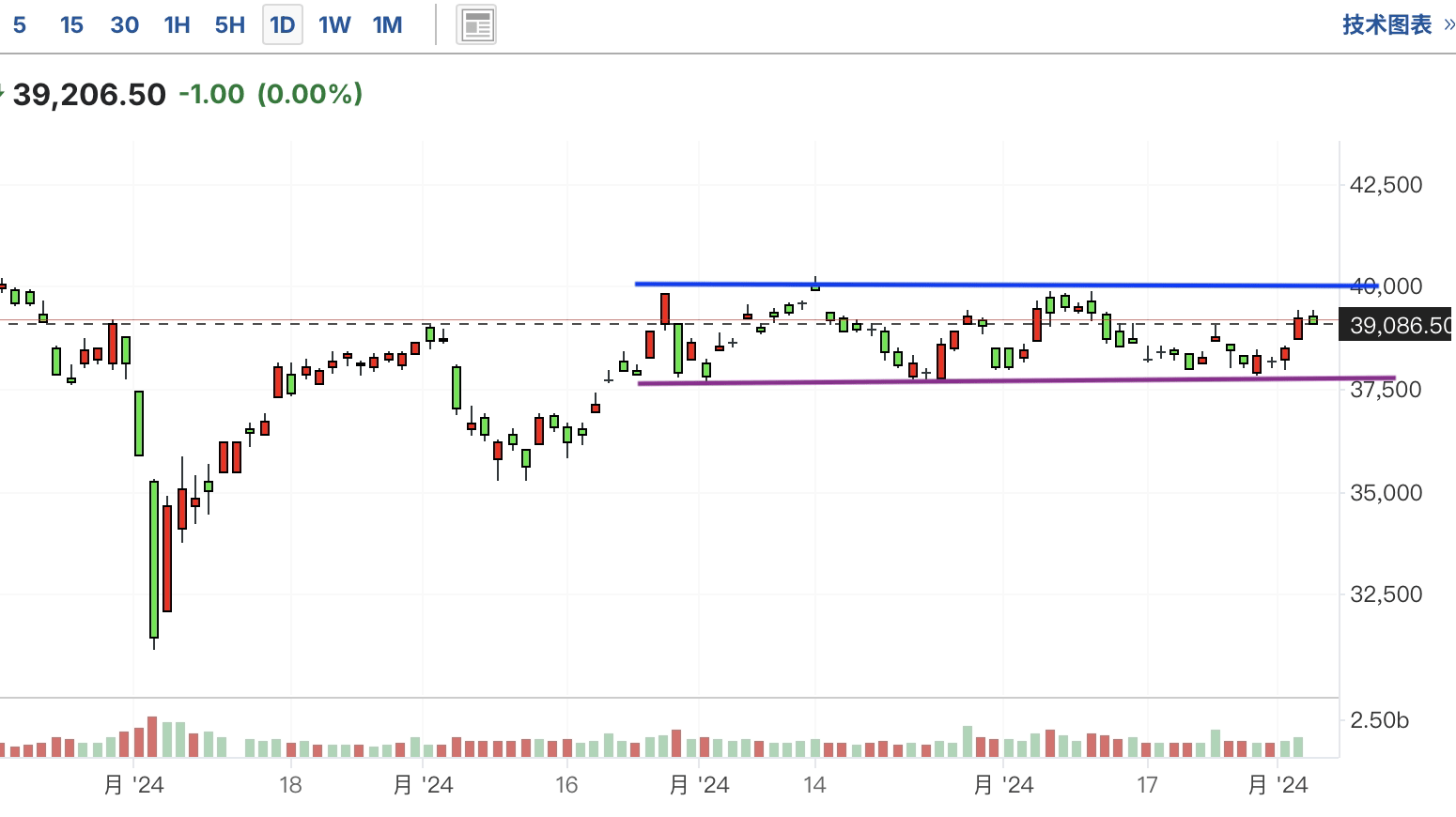Switch to the 1W weekly timeframe
This screenshot has height=817, width=1456.
pos(334,25)
